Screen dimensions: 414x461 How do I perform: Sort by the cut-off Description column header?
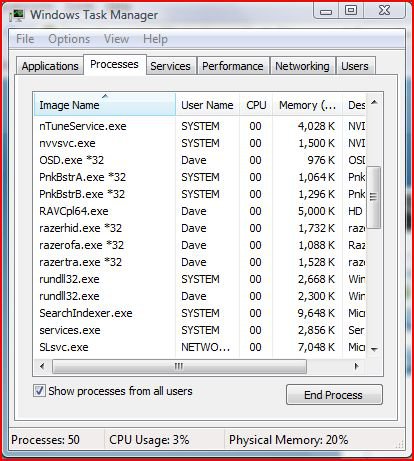[x=354, y=105]
